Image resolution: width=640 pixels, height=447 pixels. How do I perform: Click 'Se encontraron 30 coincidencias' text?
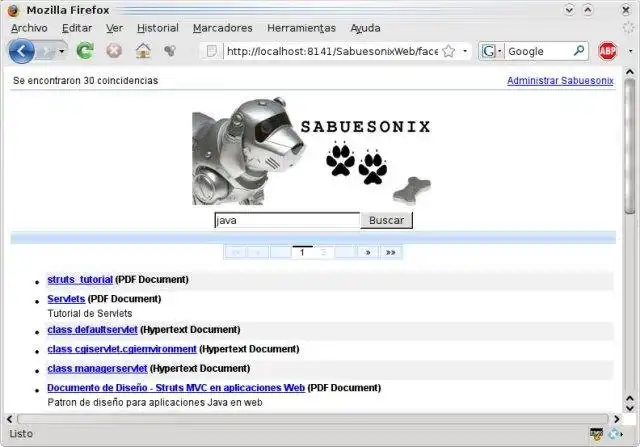pos(85,80)
